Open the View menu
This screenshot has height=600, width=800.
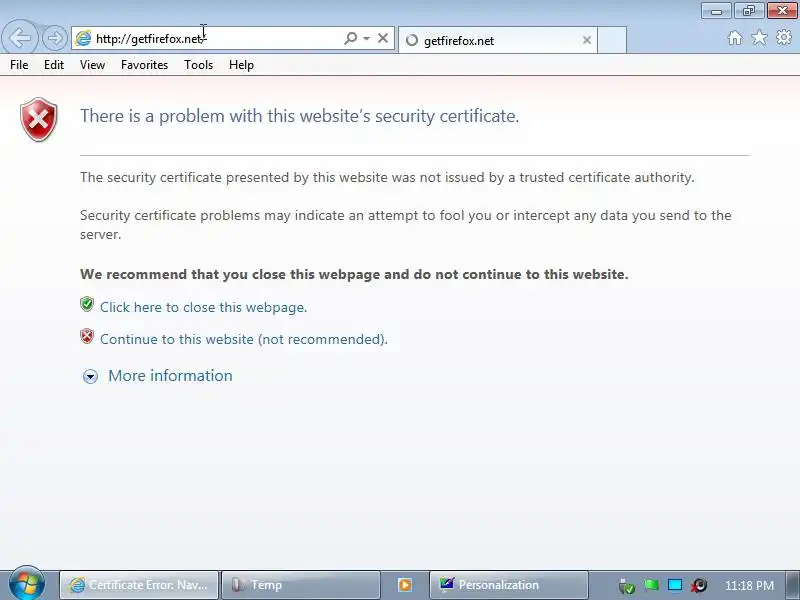click(92, 65)
